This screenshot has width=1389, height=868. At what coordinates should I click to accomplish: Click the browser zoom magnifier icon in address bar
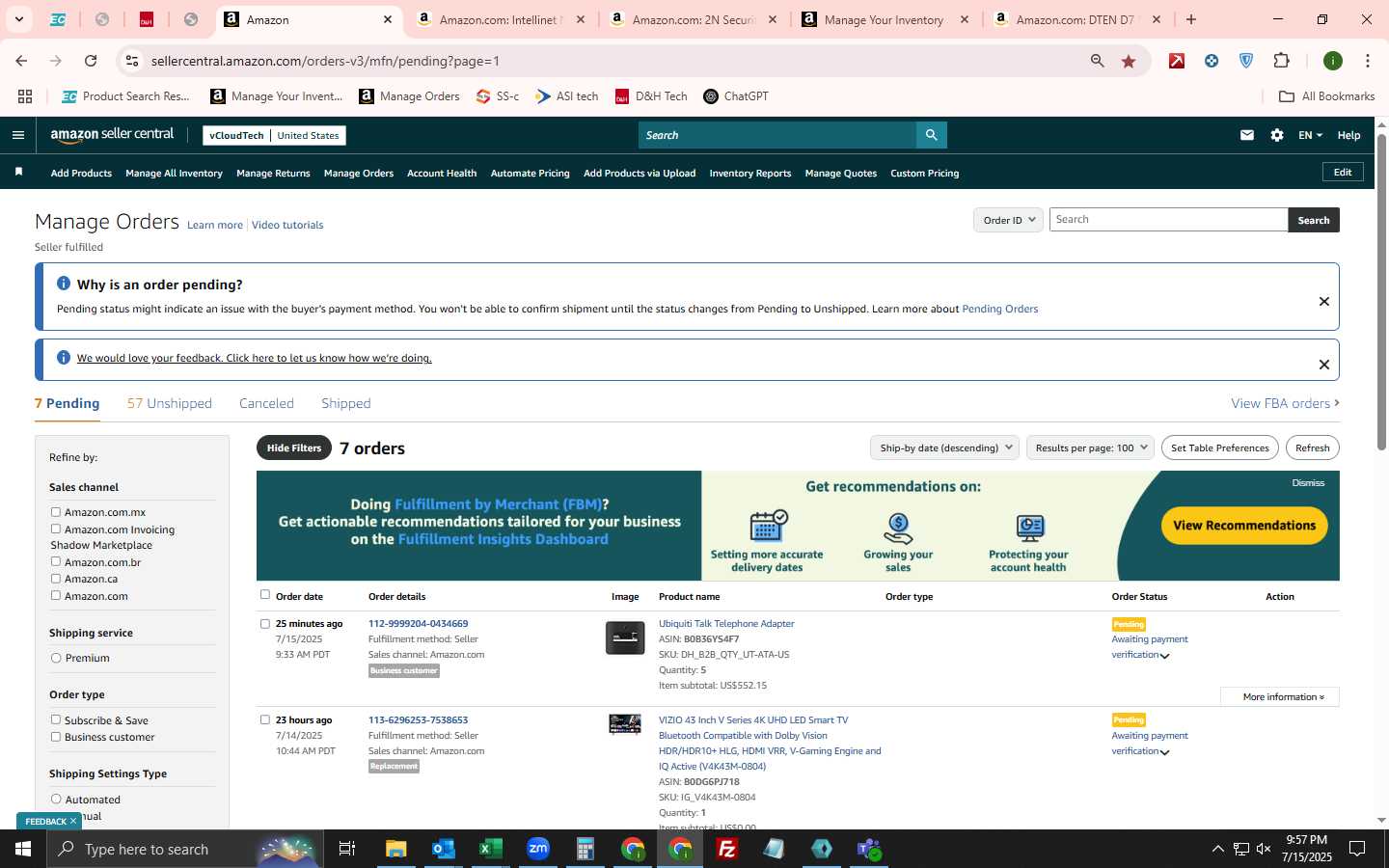pos(1097,61)
